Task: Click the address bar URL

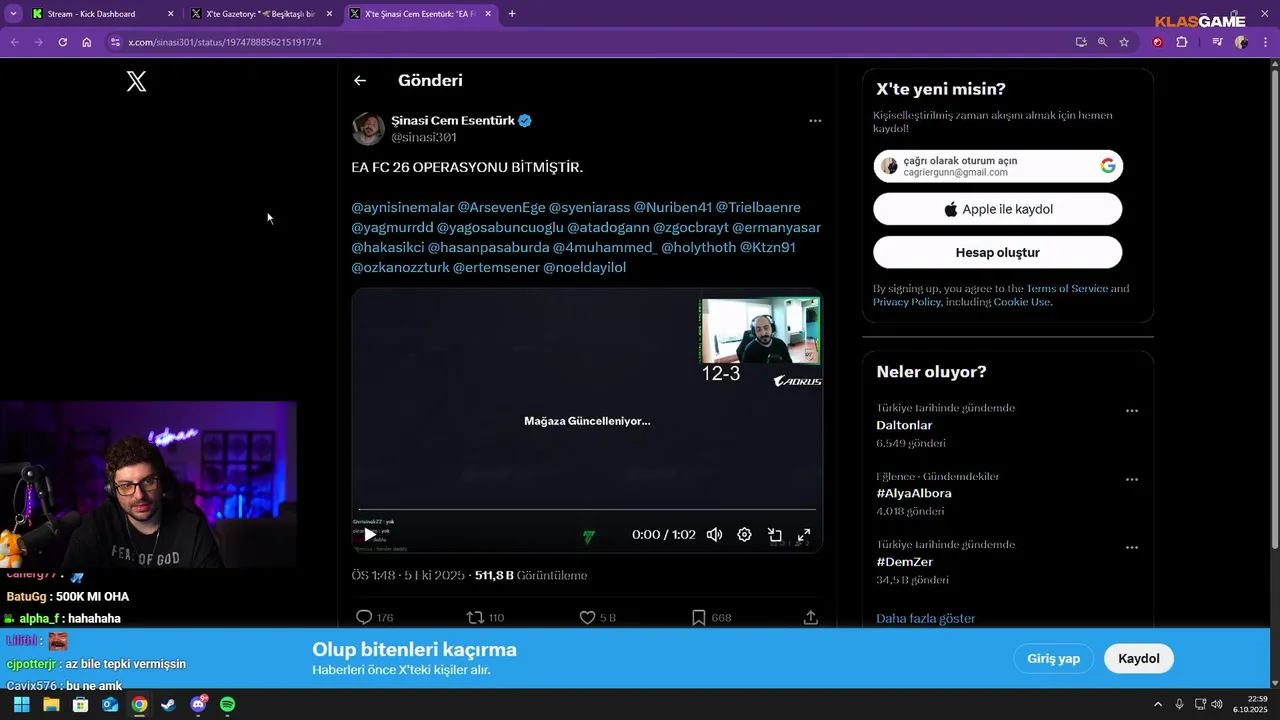Action: pos(225,42)
